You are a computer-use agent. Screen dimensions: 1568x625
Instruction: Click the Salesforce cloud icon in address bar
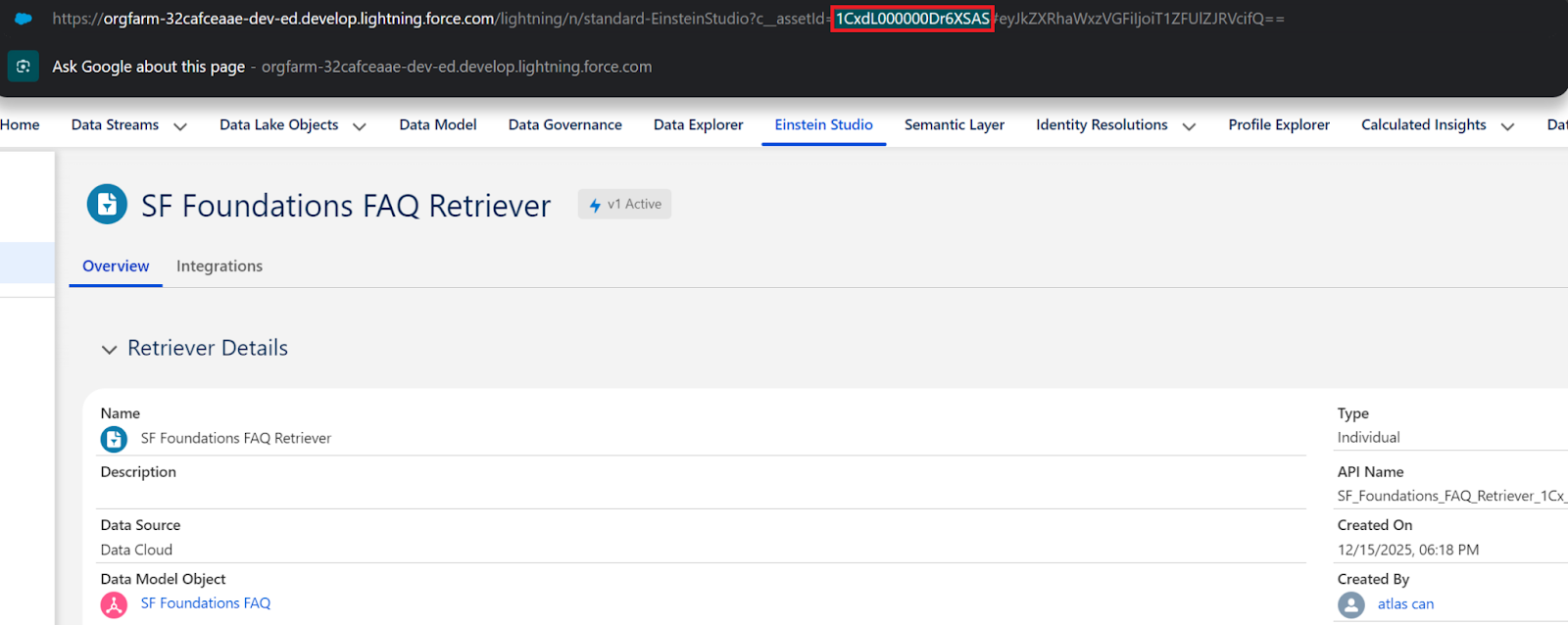(24, 19)
